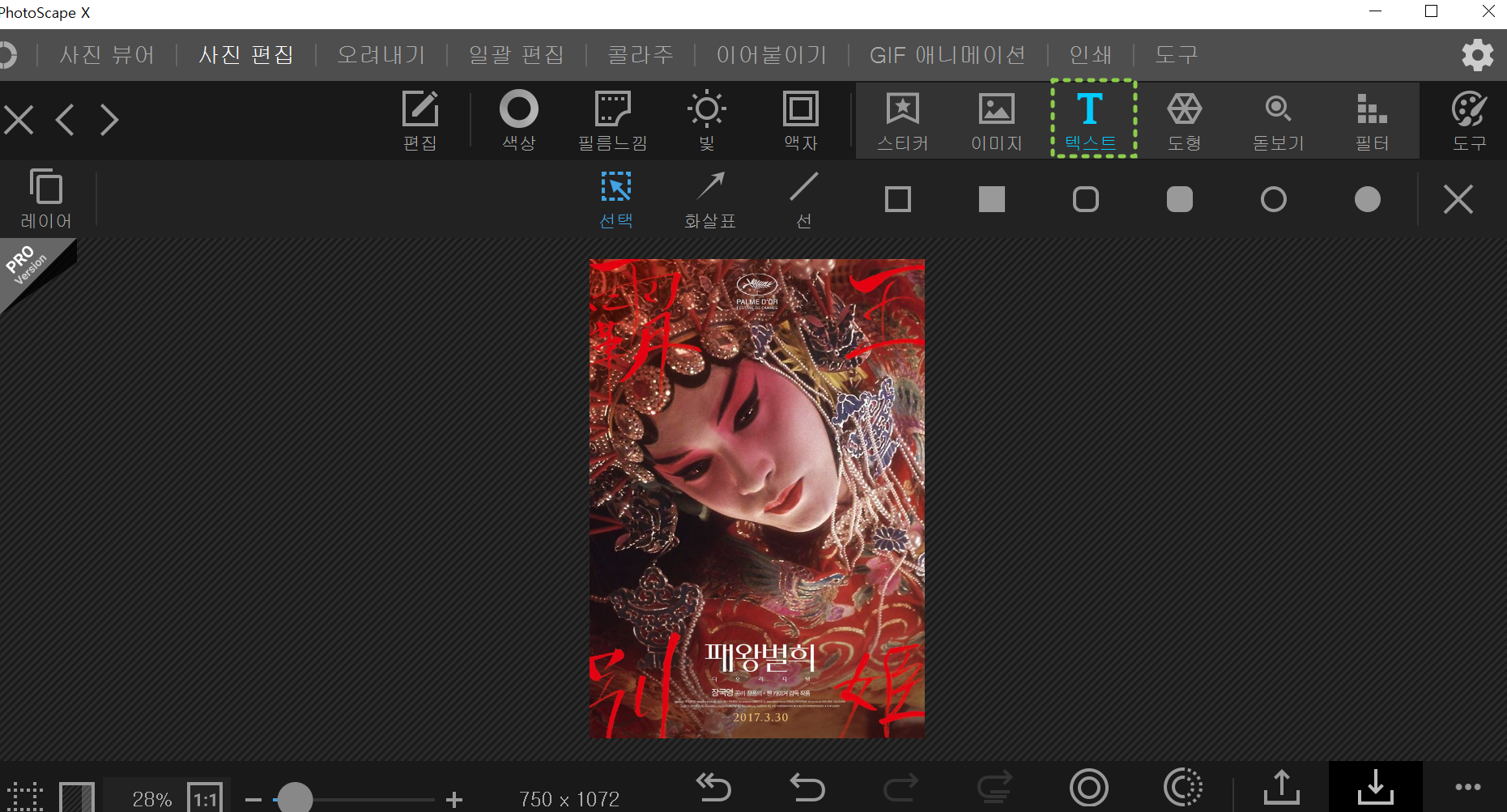Switch to 콜라주 tab

click(x=641, y=54)
